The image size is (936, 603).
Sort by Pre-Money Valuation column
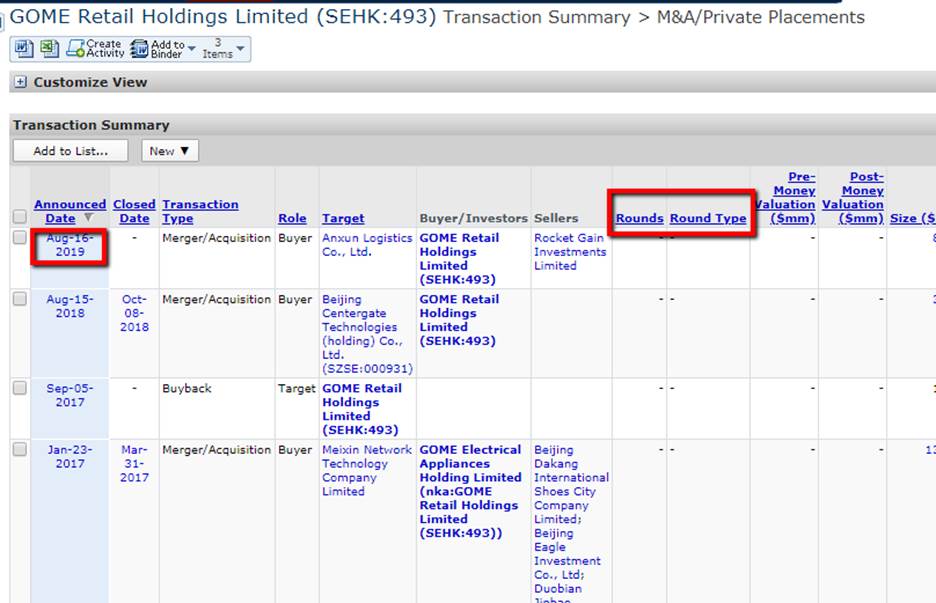coord(786,198)
